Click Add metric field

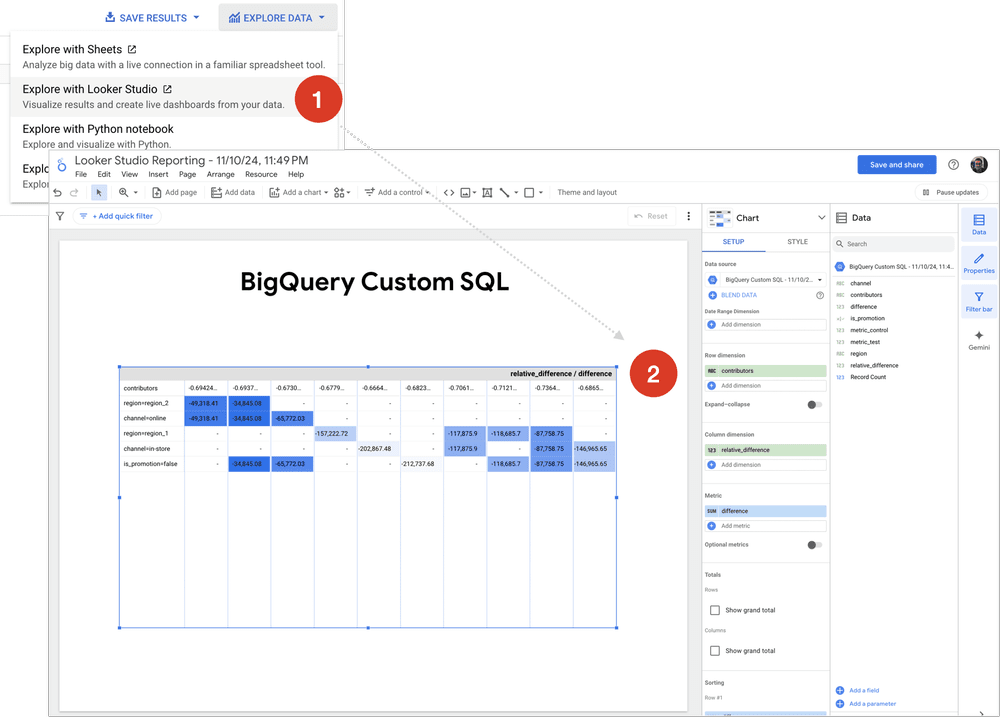pyautogui.click(x=765, y=526)
